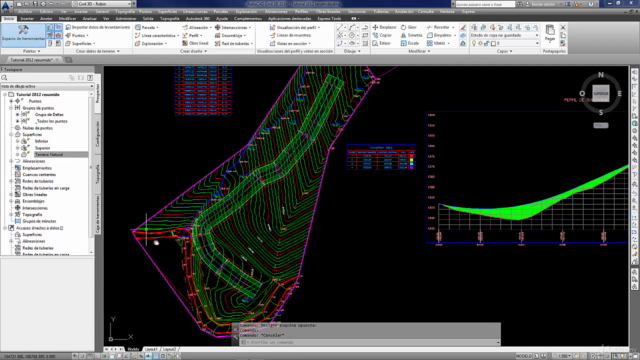
Task: Select Terreno Natural surface in tree
Action: 49,155
